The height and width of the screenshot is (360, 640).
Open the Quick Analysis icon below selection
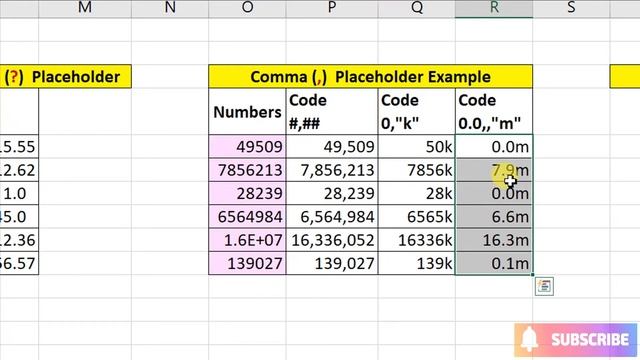coord(544,286)
